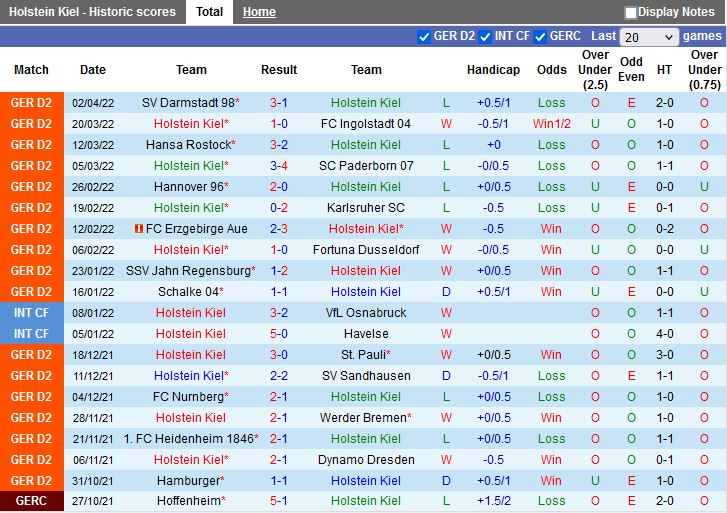The image size is (727, 513).
Task: Click the INT CF league cell on 05/01/22
Action: pyautogui.click(x=32, y=334)
